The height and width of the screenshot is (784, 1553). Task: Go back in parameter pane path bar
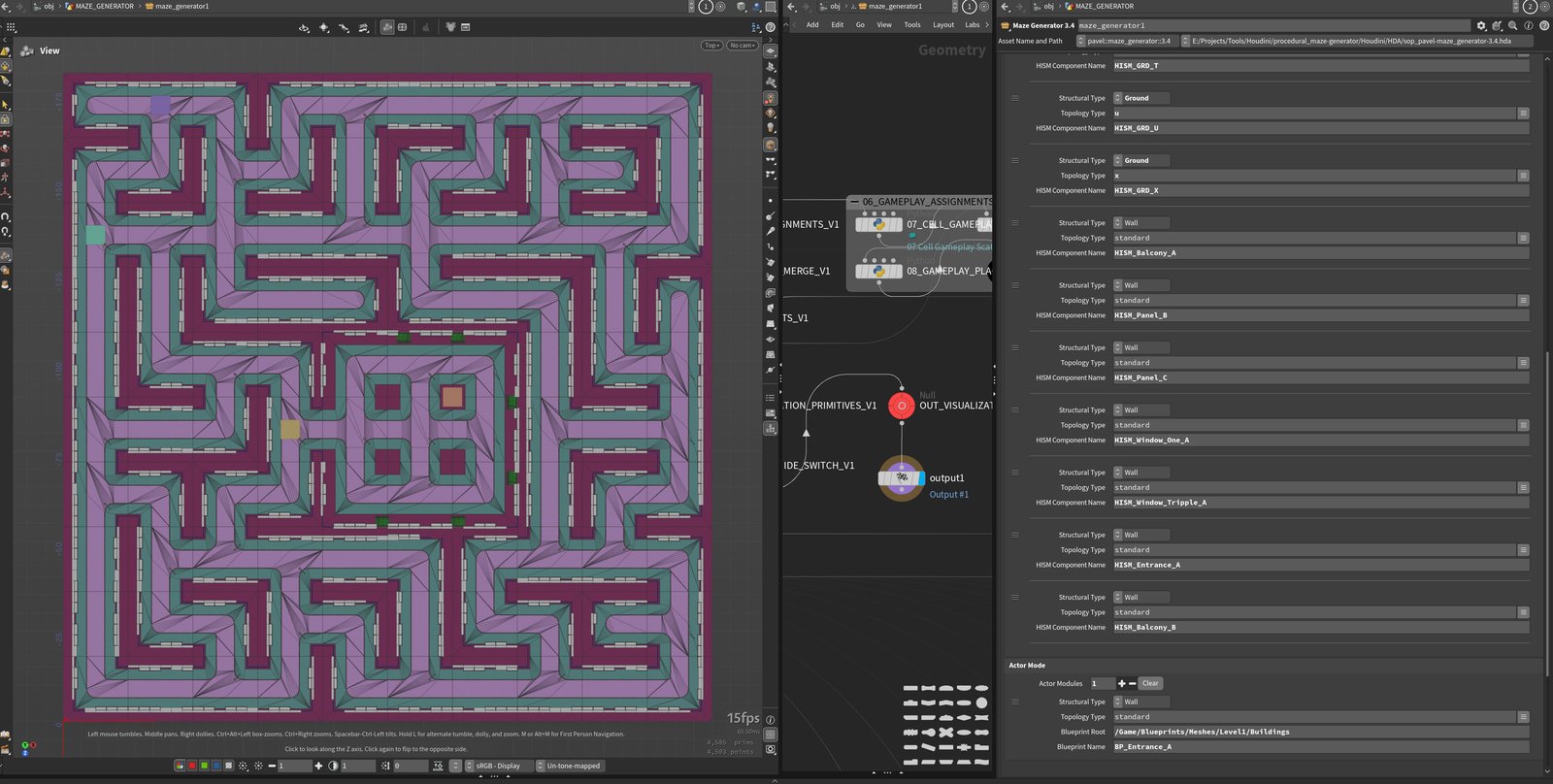click(x=1006, y=6)
